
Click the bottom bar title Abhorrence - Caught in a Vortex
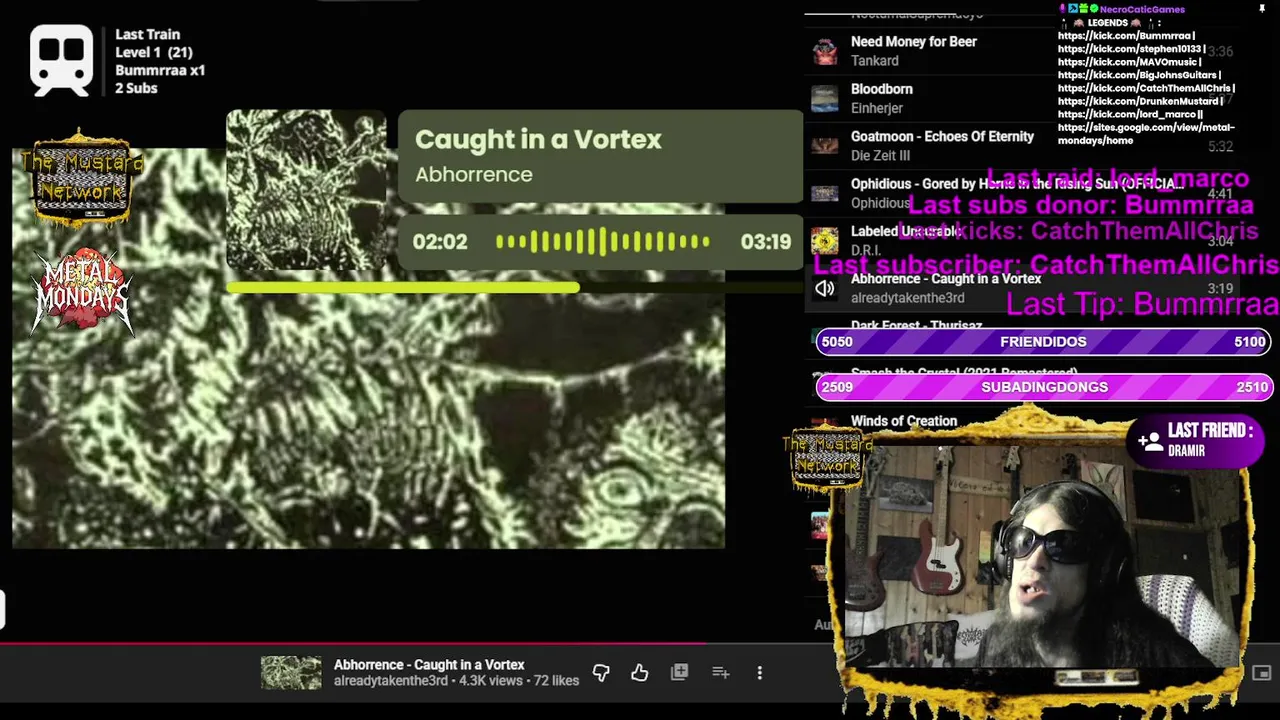429,665
